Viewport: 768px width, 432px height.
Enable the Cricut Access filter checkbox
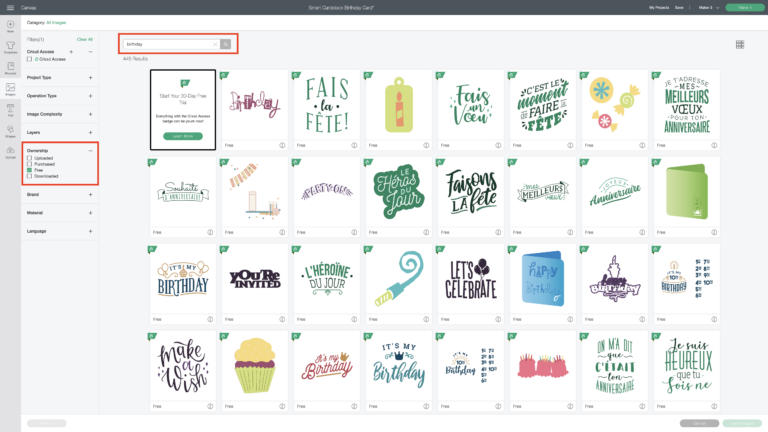point(30,60)
